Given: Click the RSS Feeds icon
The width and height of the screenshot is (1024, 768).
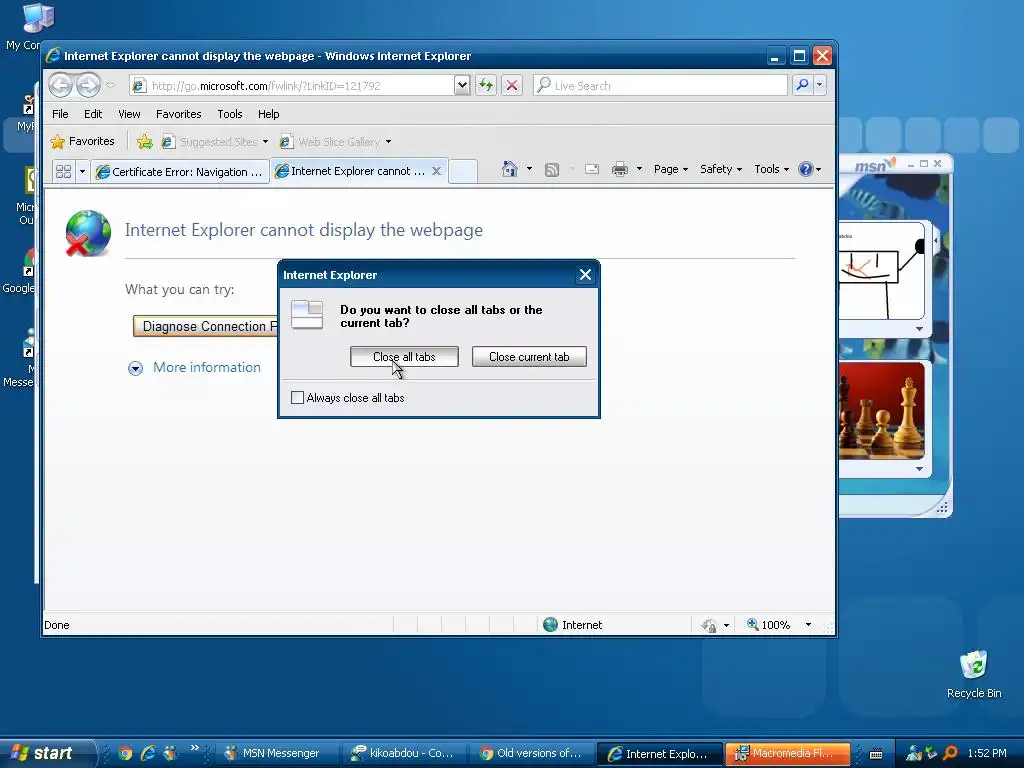Looking at the screenshot, I should [x=552, y=170].
